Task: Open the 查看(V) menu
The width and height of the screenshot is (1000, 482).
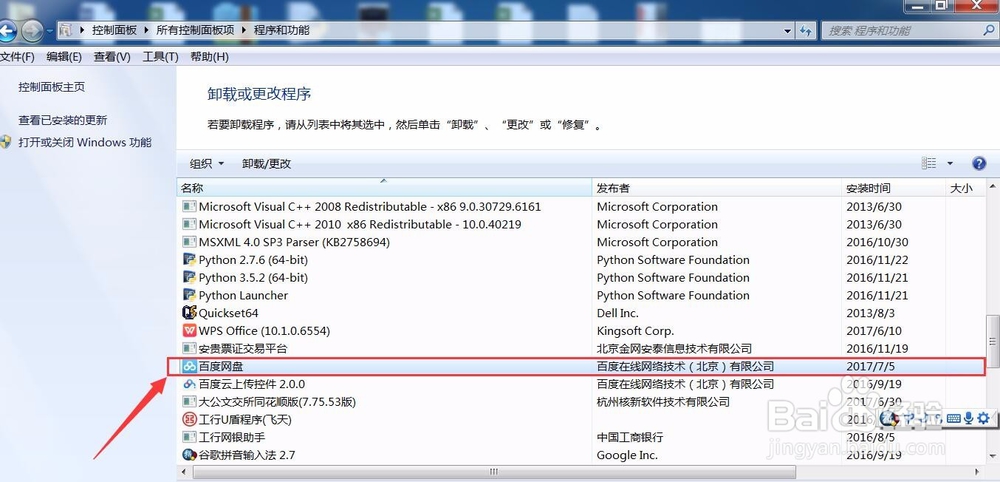Action: pyautogui.click(x=112, y=57)
